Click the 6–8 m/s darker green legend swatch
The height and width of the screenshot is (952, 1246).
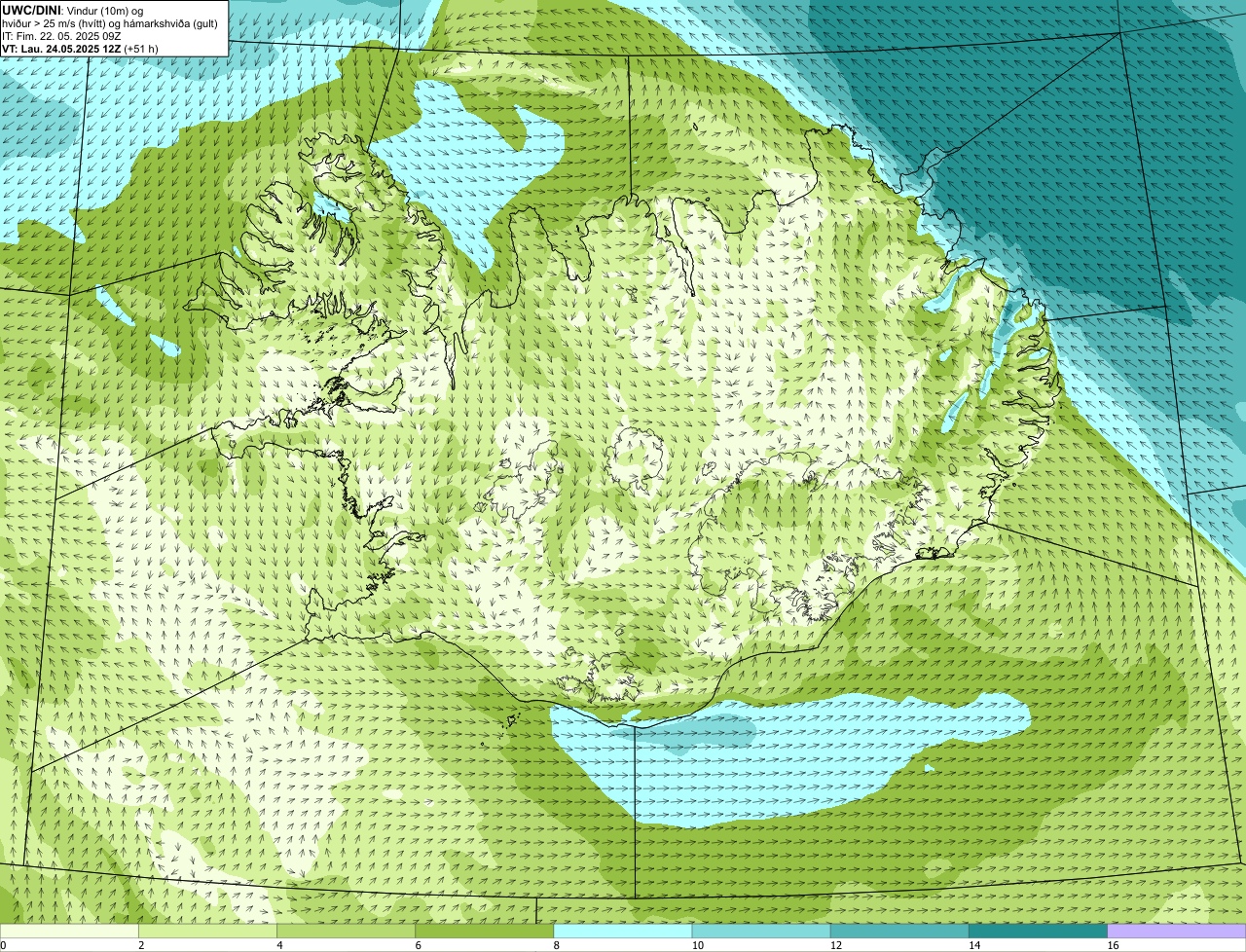point(485,931)
